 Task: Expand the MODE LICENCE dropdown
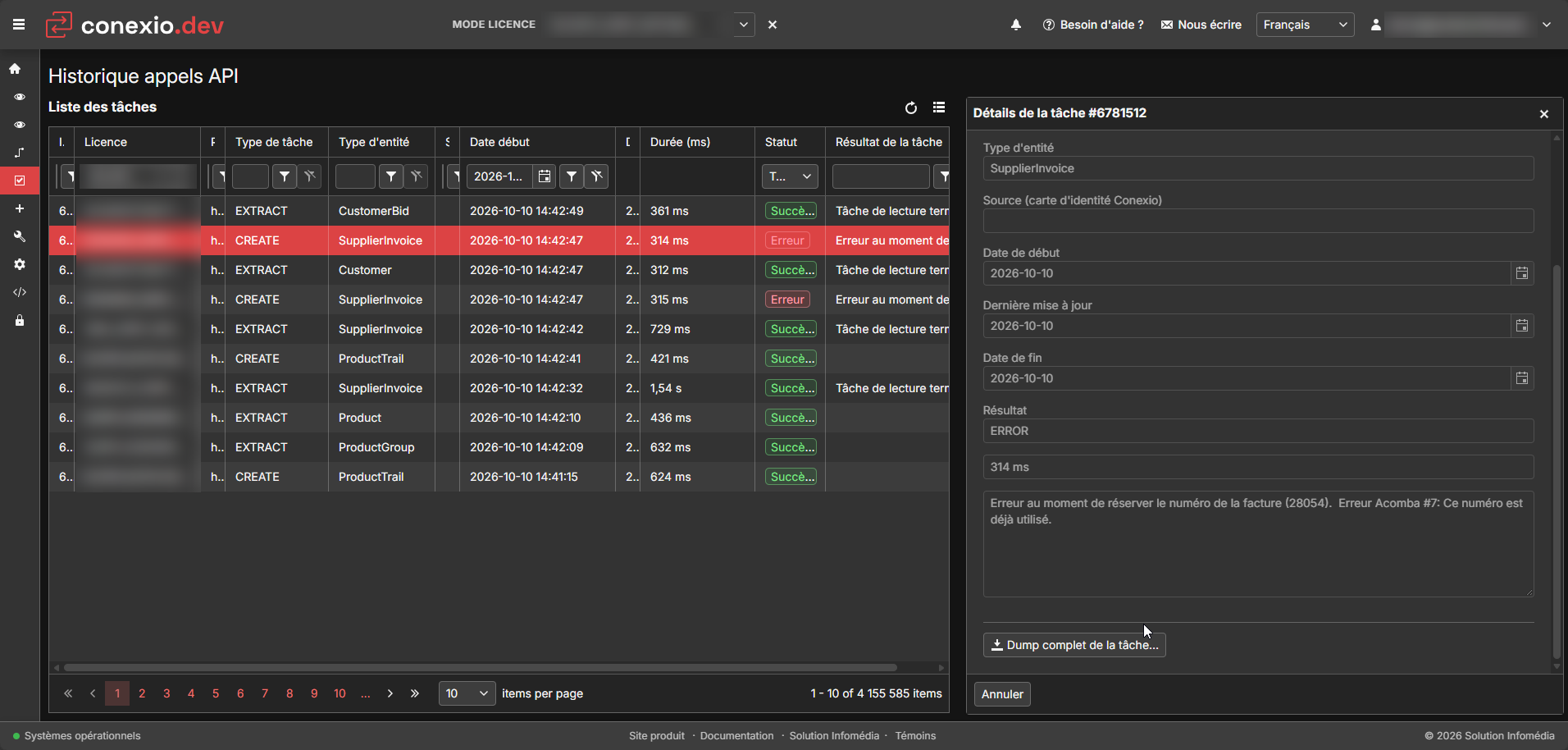744,25
